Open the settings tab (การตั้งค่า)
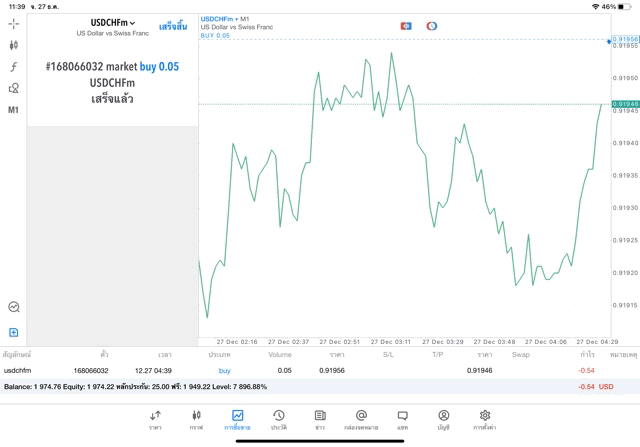 485,419
